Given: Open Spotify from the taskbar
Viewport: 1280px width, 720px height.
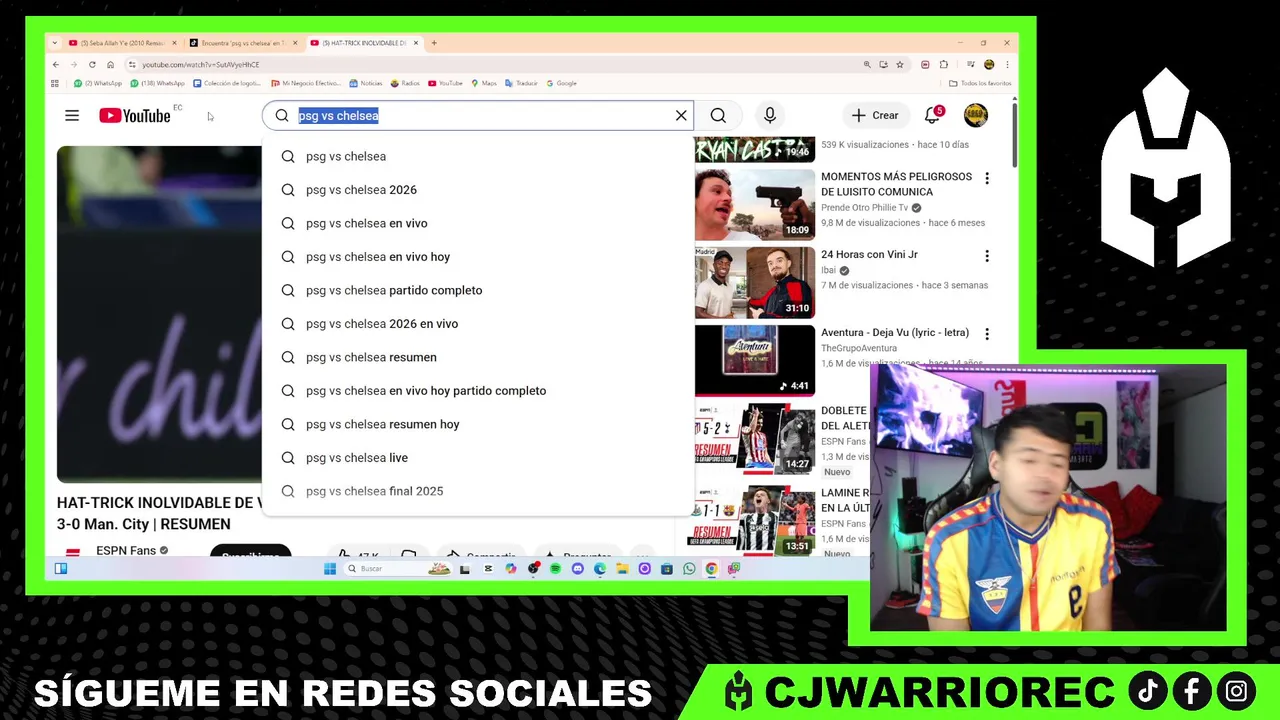Looking at the screenshot, I should [x=555, y=569].
